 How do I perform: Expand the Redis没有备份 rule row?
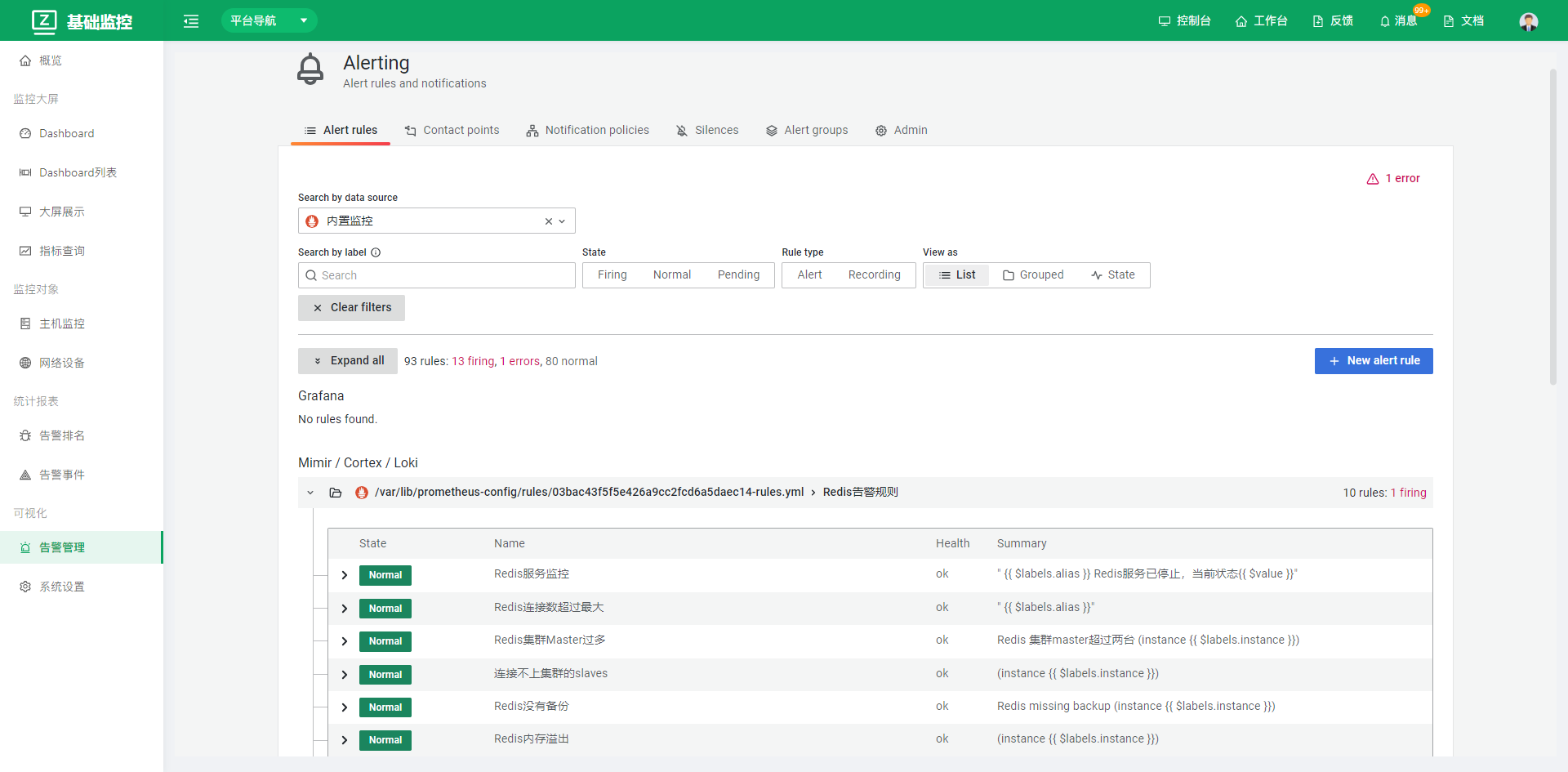tap(345, 707)
